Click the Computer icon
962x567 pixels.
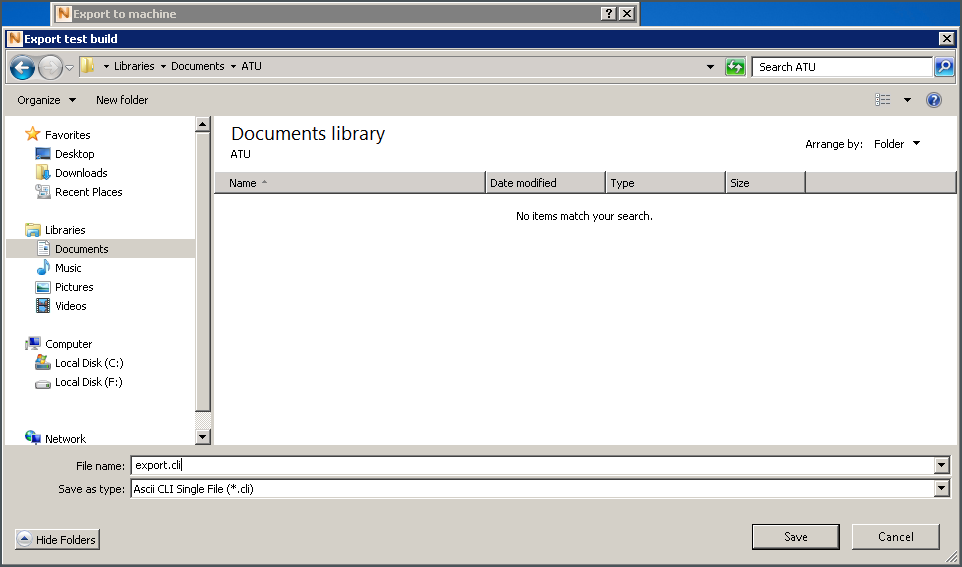point(33,344)
